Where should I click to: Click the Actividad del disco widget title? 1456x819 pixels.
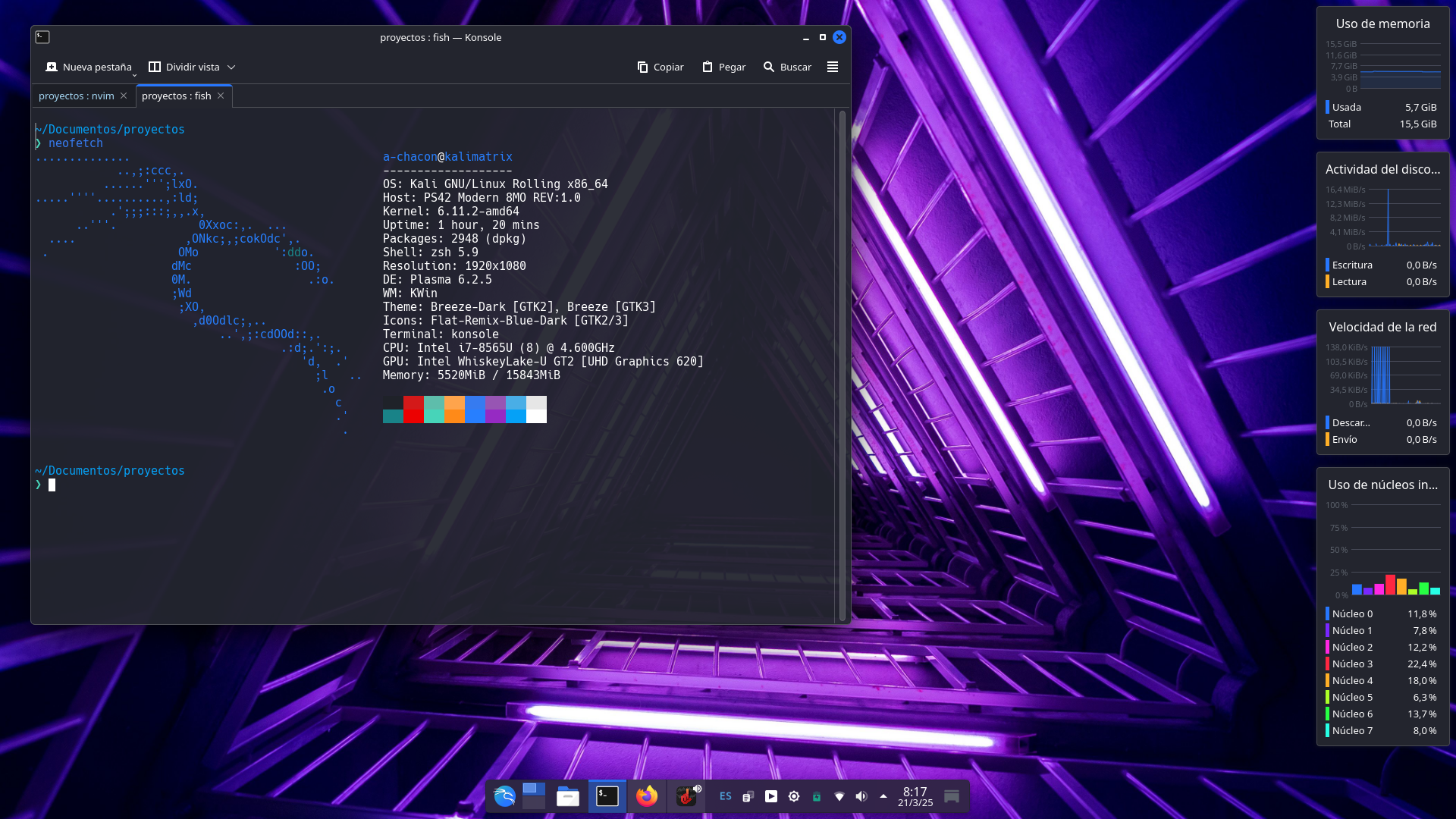(1382, 169)
